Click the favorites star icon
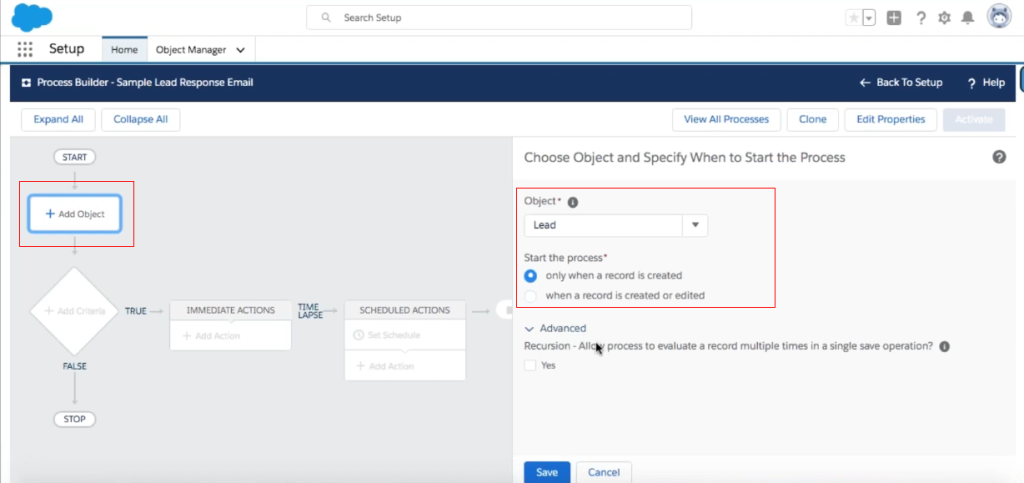This screenshot has height=483, width=1024. tap(853, 18)
